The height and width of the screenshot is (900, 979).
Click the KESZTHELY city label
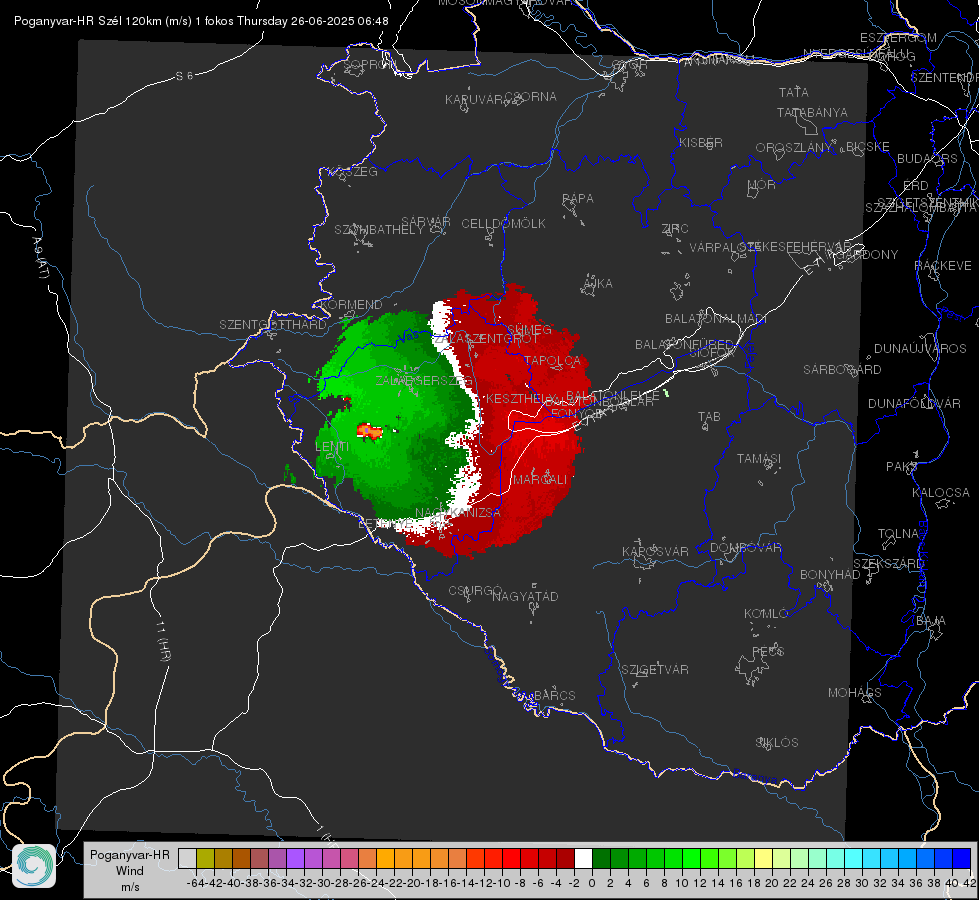tap(520, 398)
